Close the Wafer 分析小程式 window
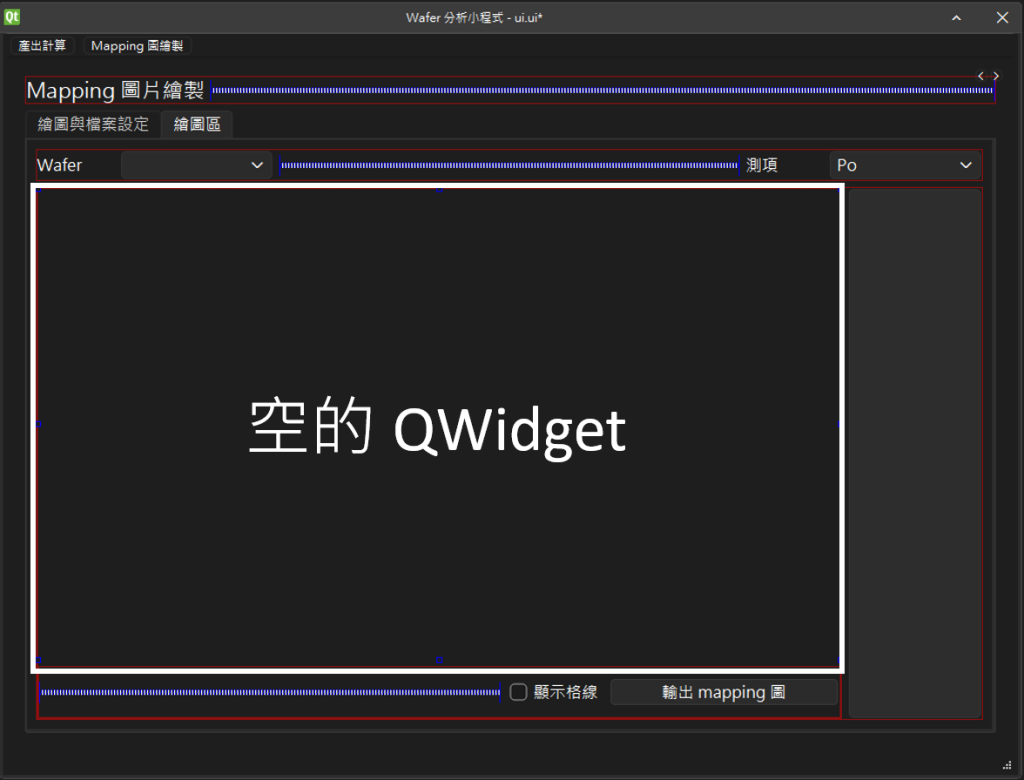 click(1002, 18)
